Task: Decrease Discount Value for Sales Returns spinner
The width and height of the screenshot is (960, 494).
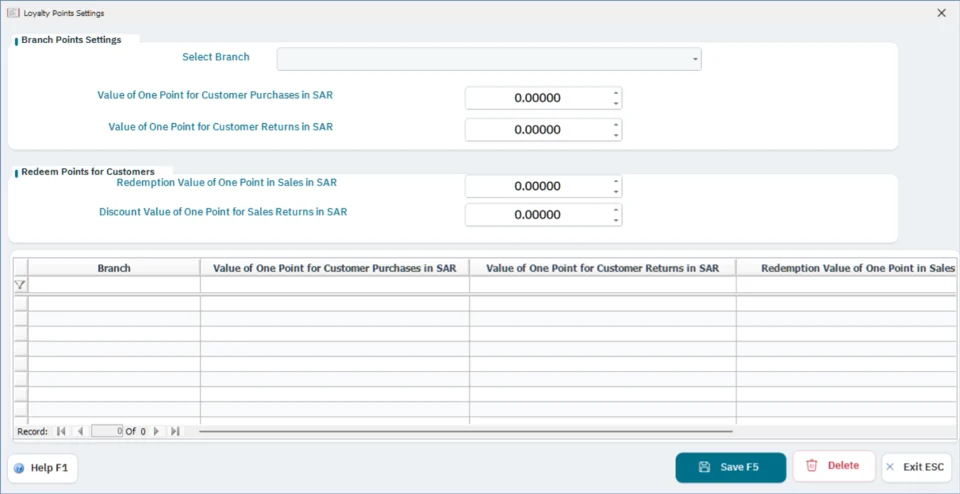Action: (x=616, y=220)
